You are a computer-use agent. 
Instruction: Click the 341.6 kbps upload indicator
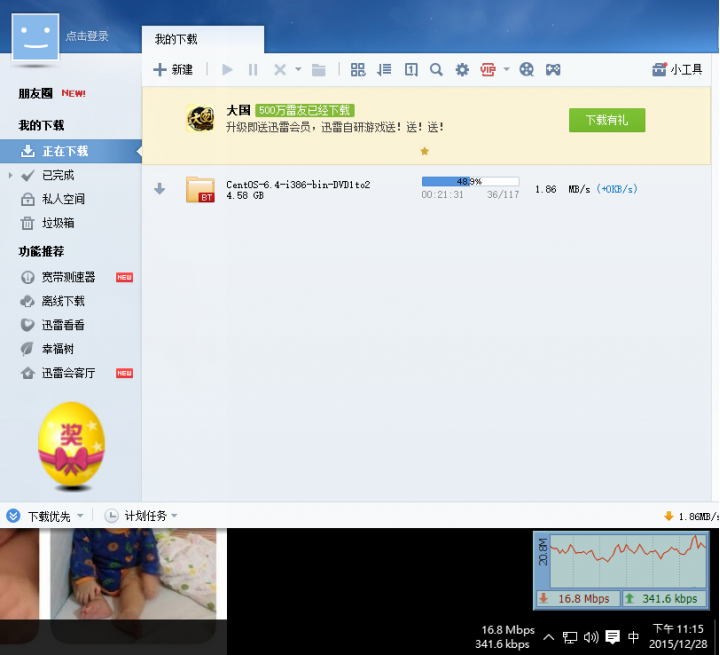664,599
